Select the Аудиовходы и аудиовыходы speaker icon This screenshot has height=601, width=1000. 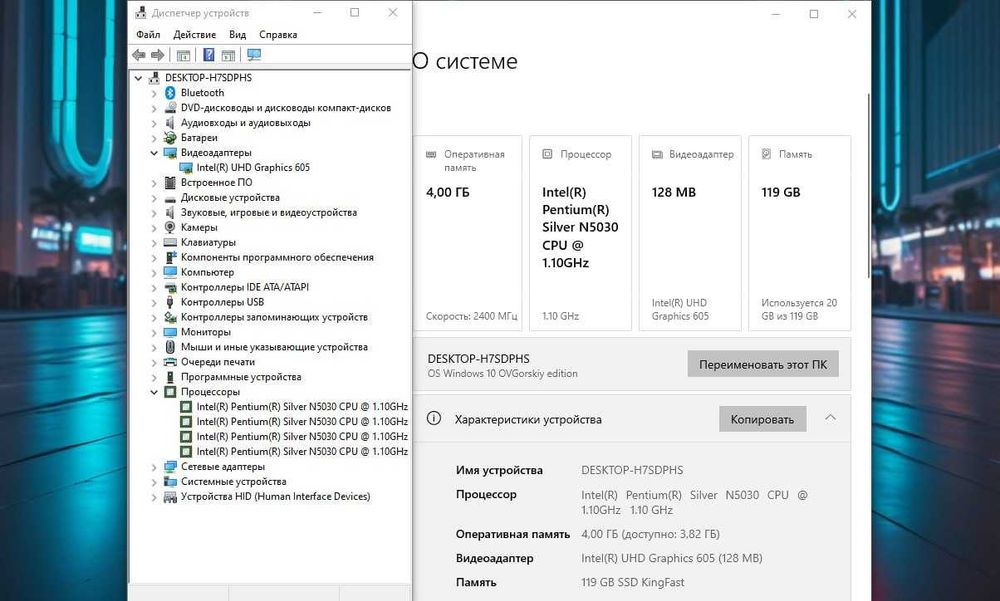pyautogui.click(x=170, y=122)
